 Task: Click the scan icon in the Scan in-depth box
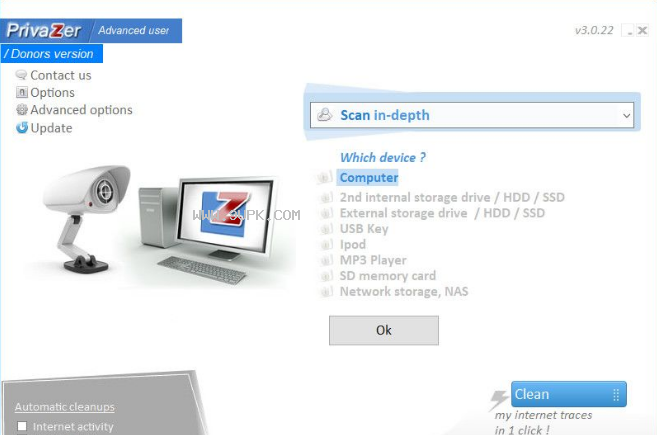point(324,114)
